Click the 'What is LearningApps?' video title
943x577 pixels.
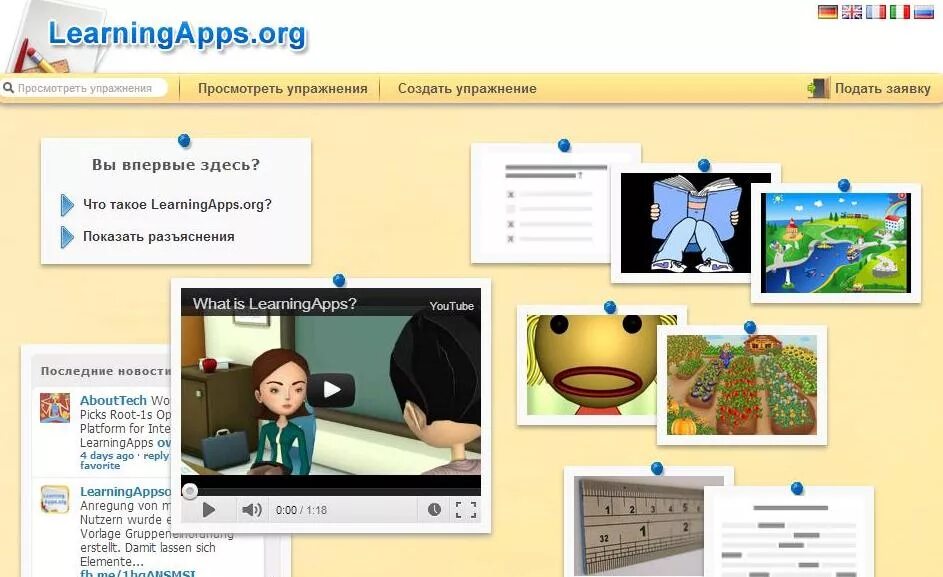pyautogui.click(x=275, y=304)
